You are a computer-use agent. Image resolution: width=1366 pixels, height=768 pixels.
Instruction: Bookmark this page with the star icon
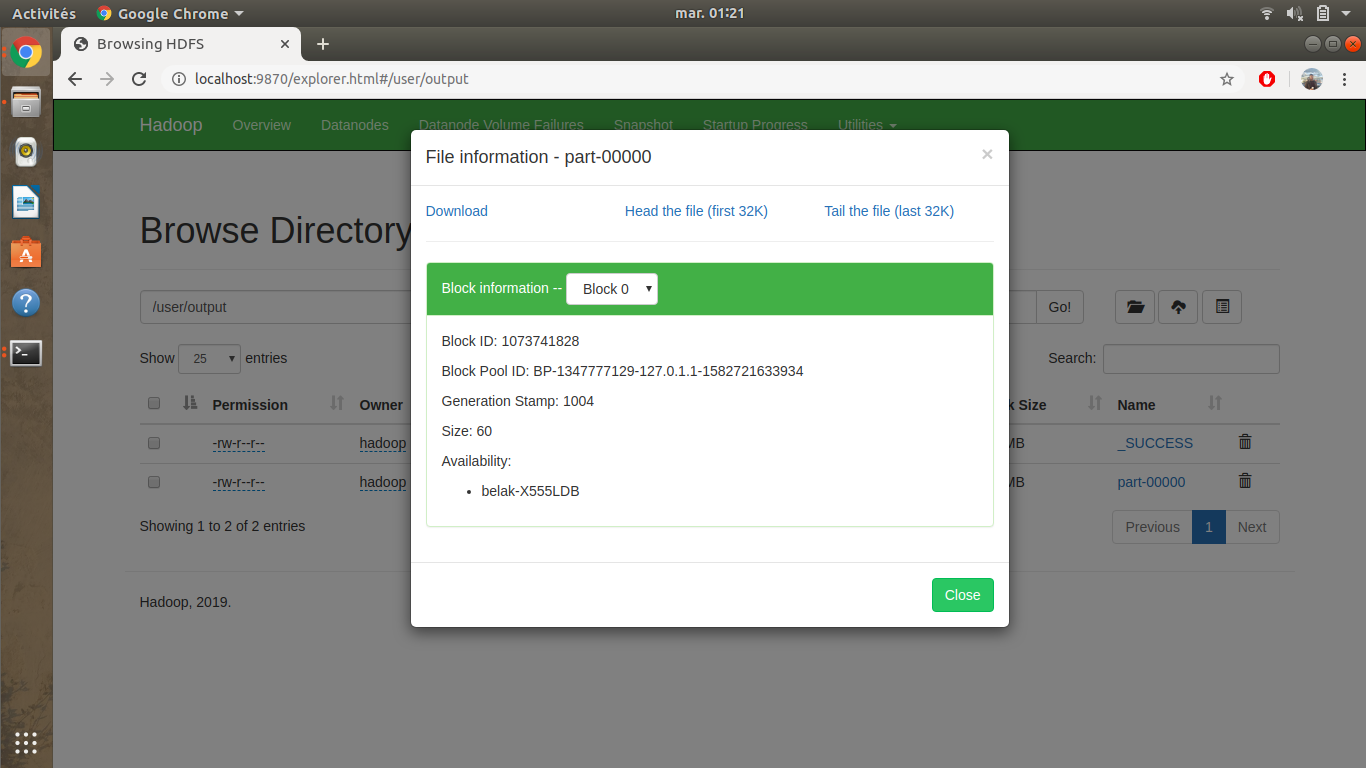1227,79
